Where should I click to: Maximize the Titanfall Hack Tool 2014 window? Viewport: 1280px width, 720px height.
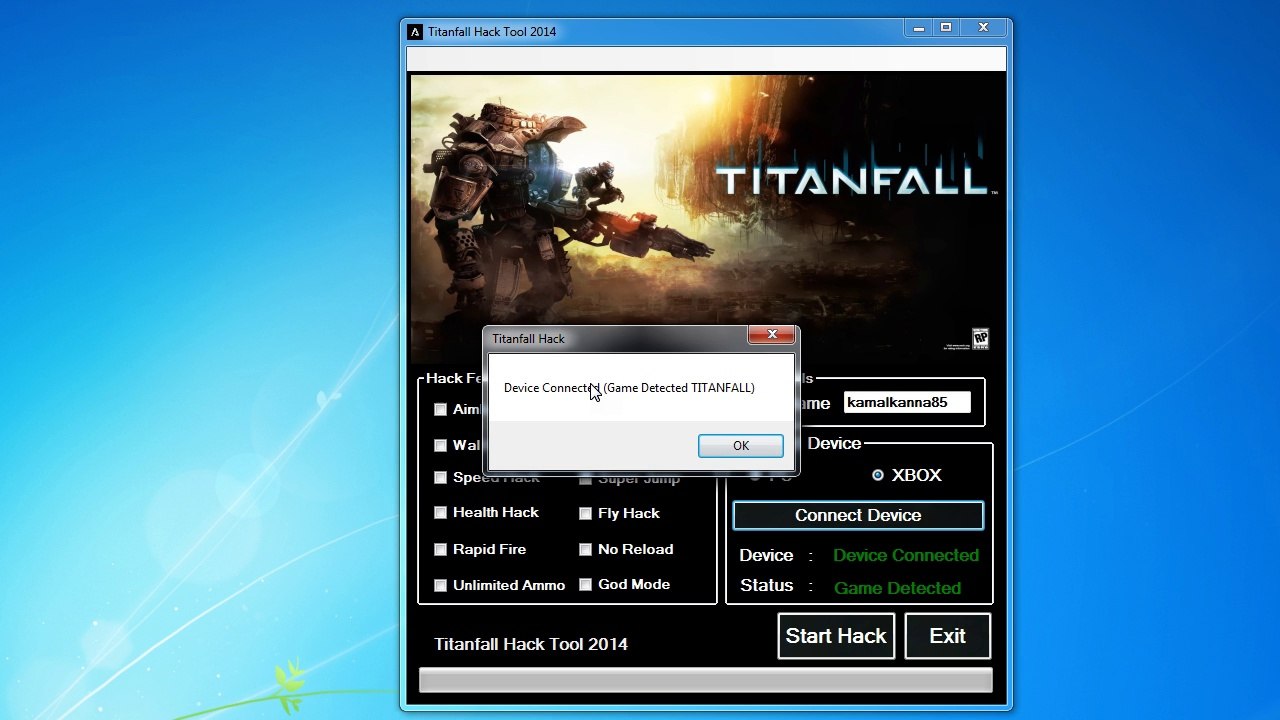(x=945, y=28)
